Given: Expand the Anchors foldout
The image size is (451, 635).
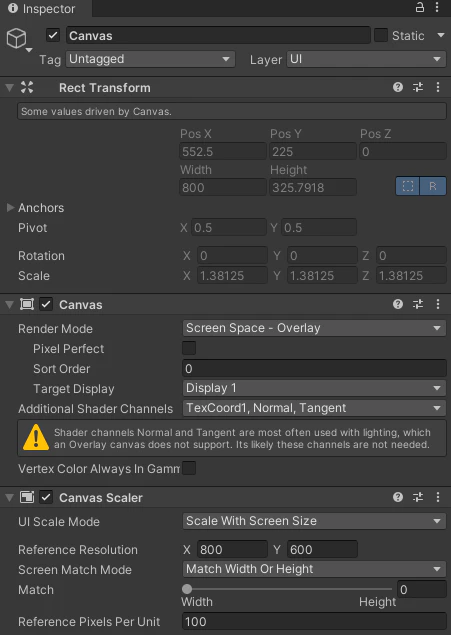Looking at the screenshot, I should (x=10, y=207).
